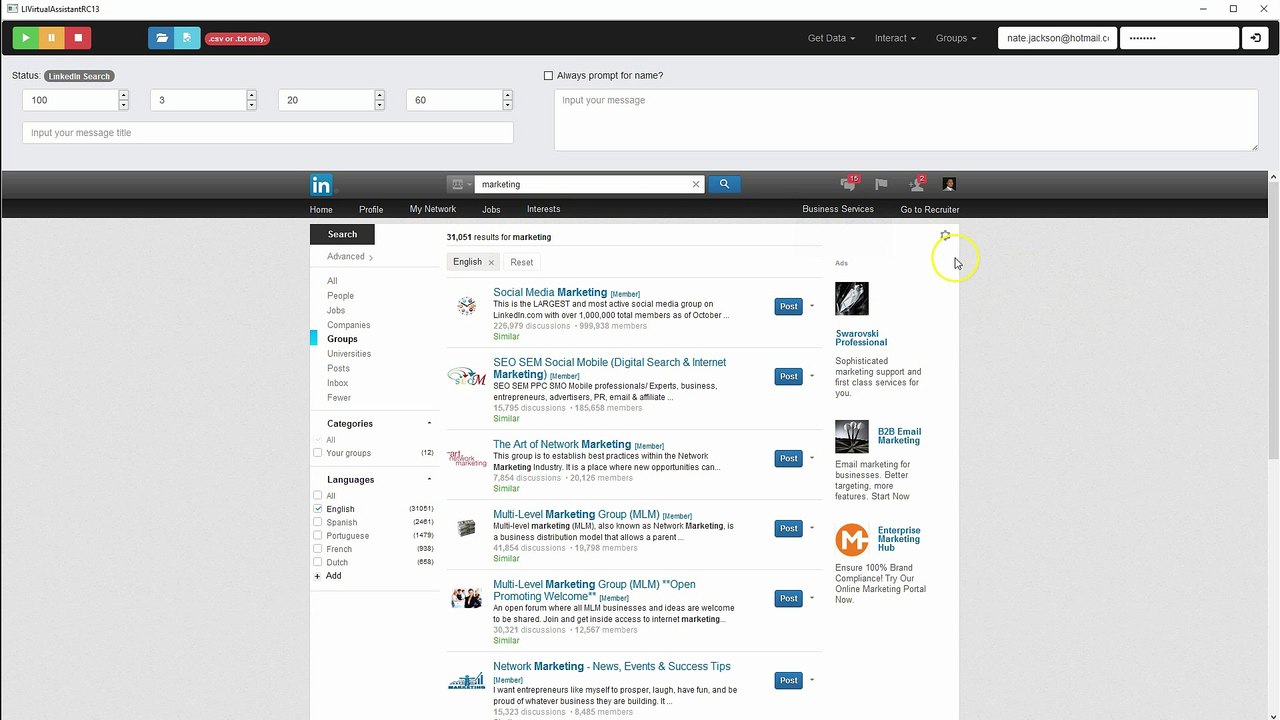Open dropdown beside Art of Network Marketing Post
Viewport: 1280px width, 720px height.
coord(811,459)
